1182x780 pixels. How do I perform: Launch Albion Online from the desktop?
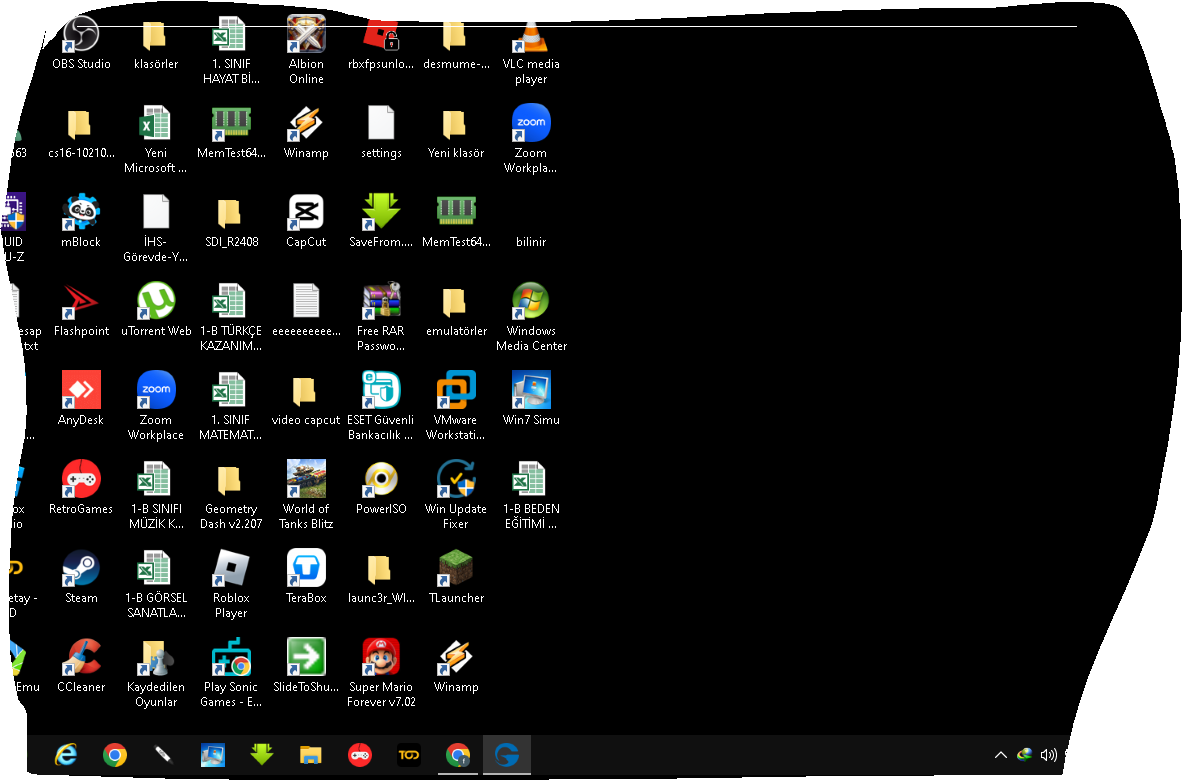tap(306, 50)
